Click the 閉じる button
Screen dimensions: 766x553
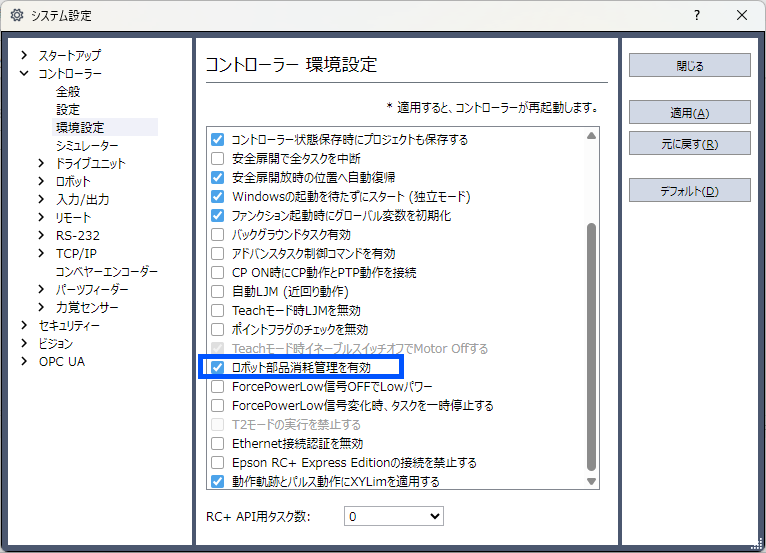(689, 65)
